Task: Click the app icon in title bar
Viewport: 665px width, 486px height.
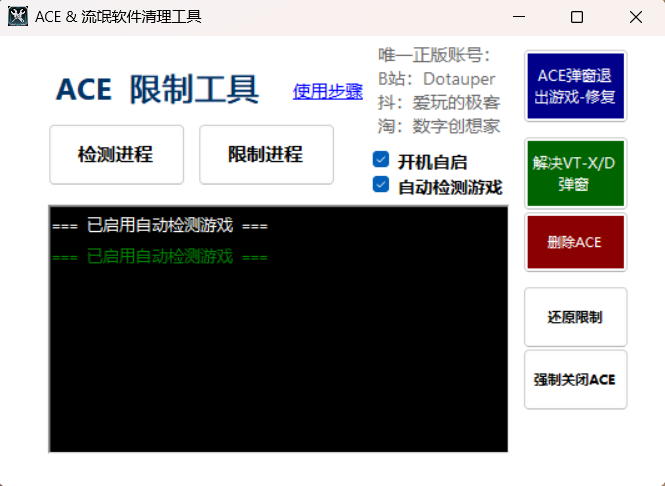Action: click(x=18, y=17)
